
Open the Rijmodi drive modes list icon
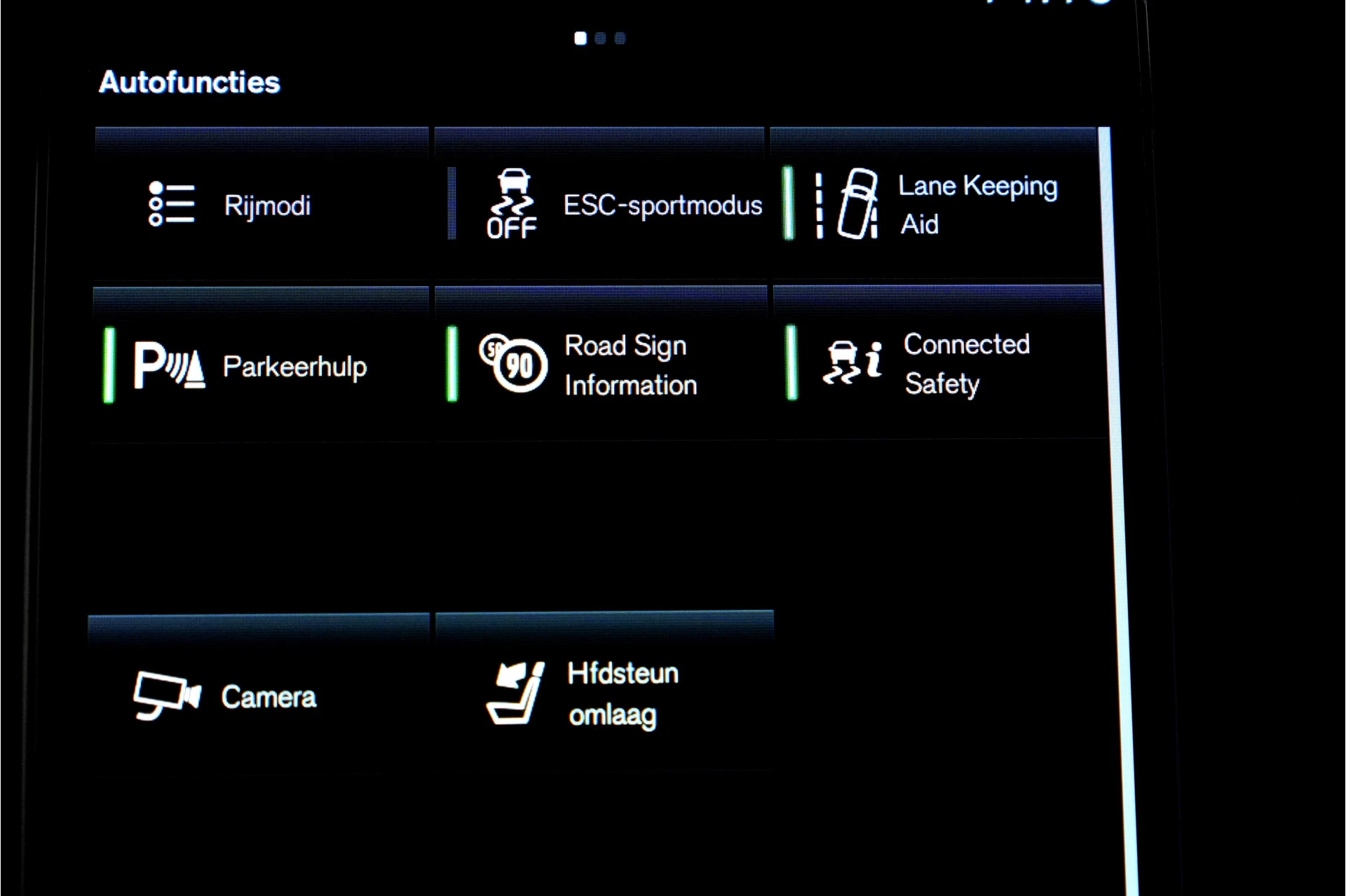pos(171,203)
